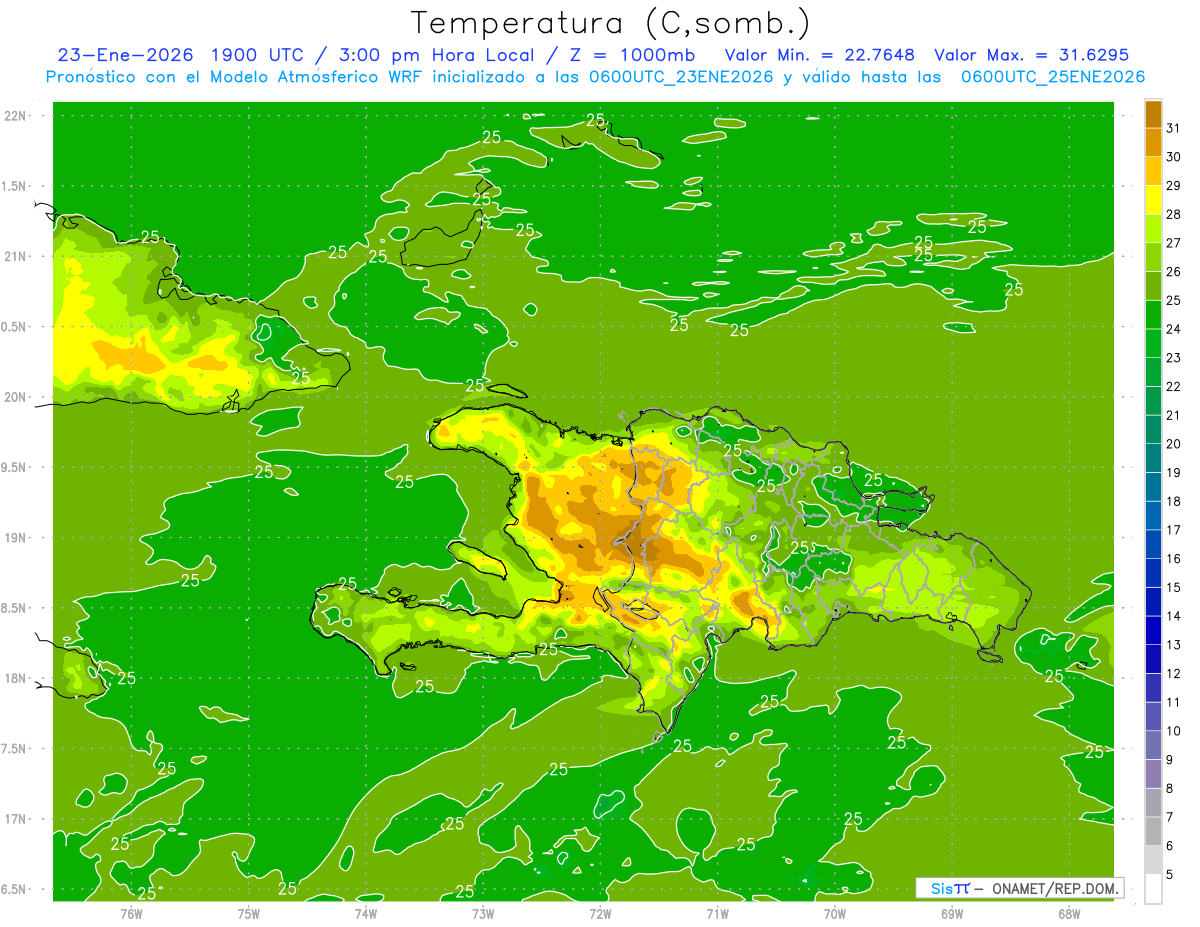
Task: Click the blue swatch between 15 and 16
Action: click(1153, 573)
